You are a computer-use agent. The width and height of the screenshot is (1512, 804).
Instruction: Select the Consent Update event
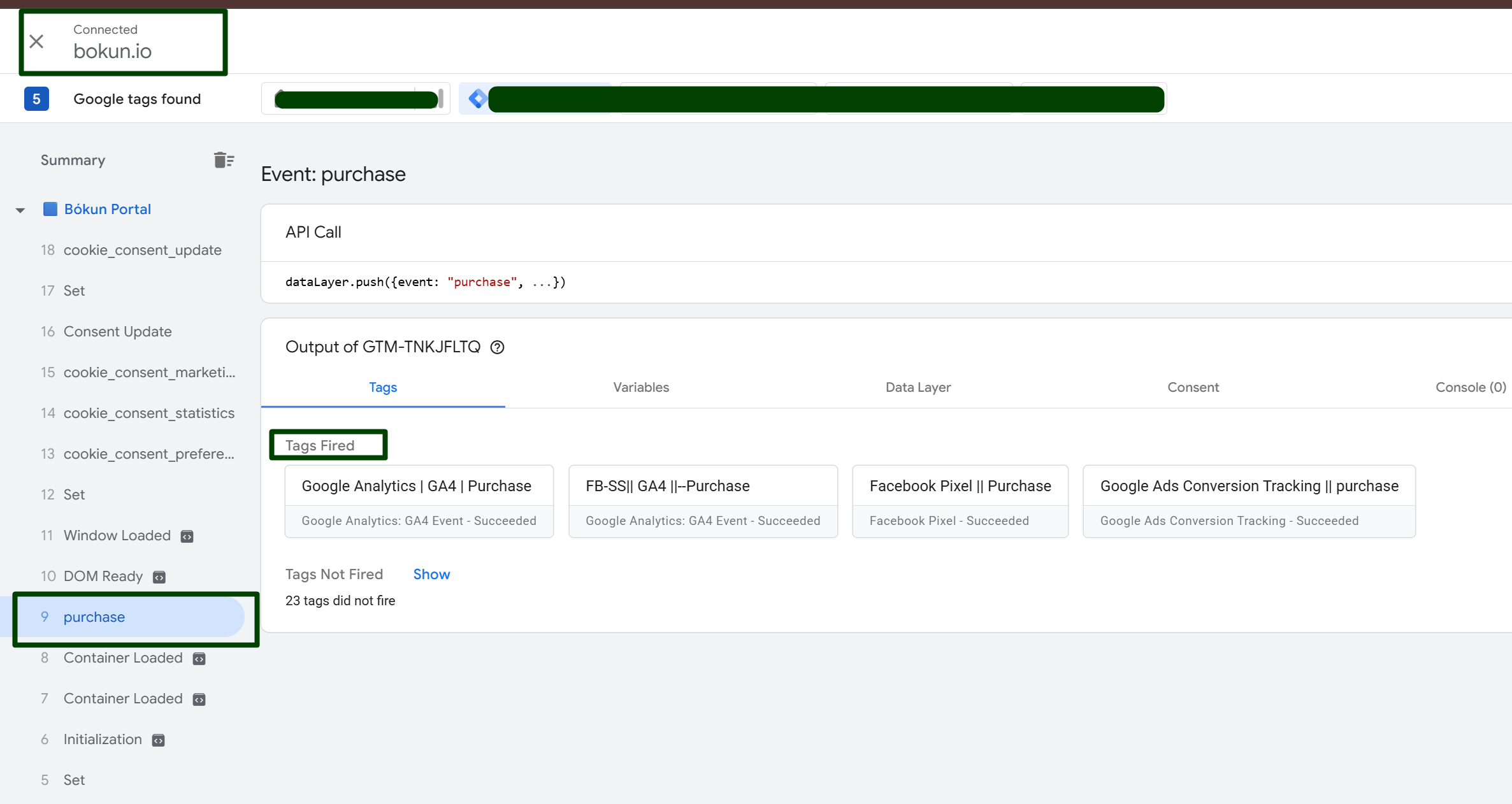pyautogui.click(x=117, y=331)
